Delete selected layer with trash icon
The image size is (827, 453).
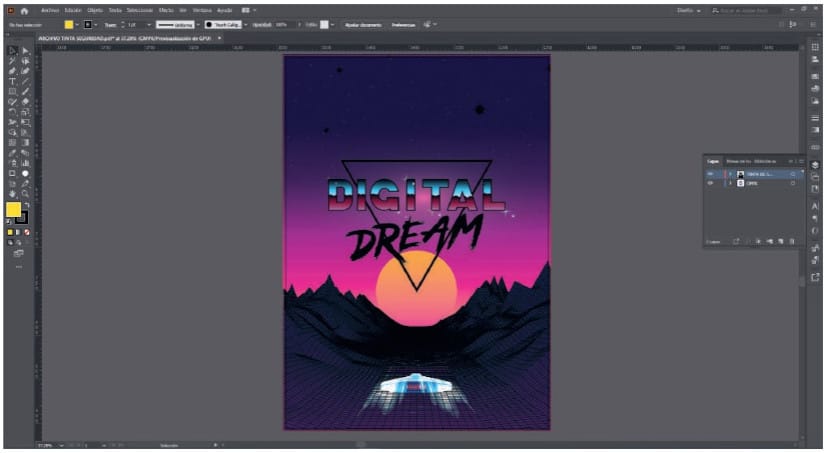pyautogui.click(x=792, y=241)
